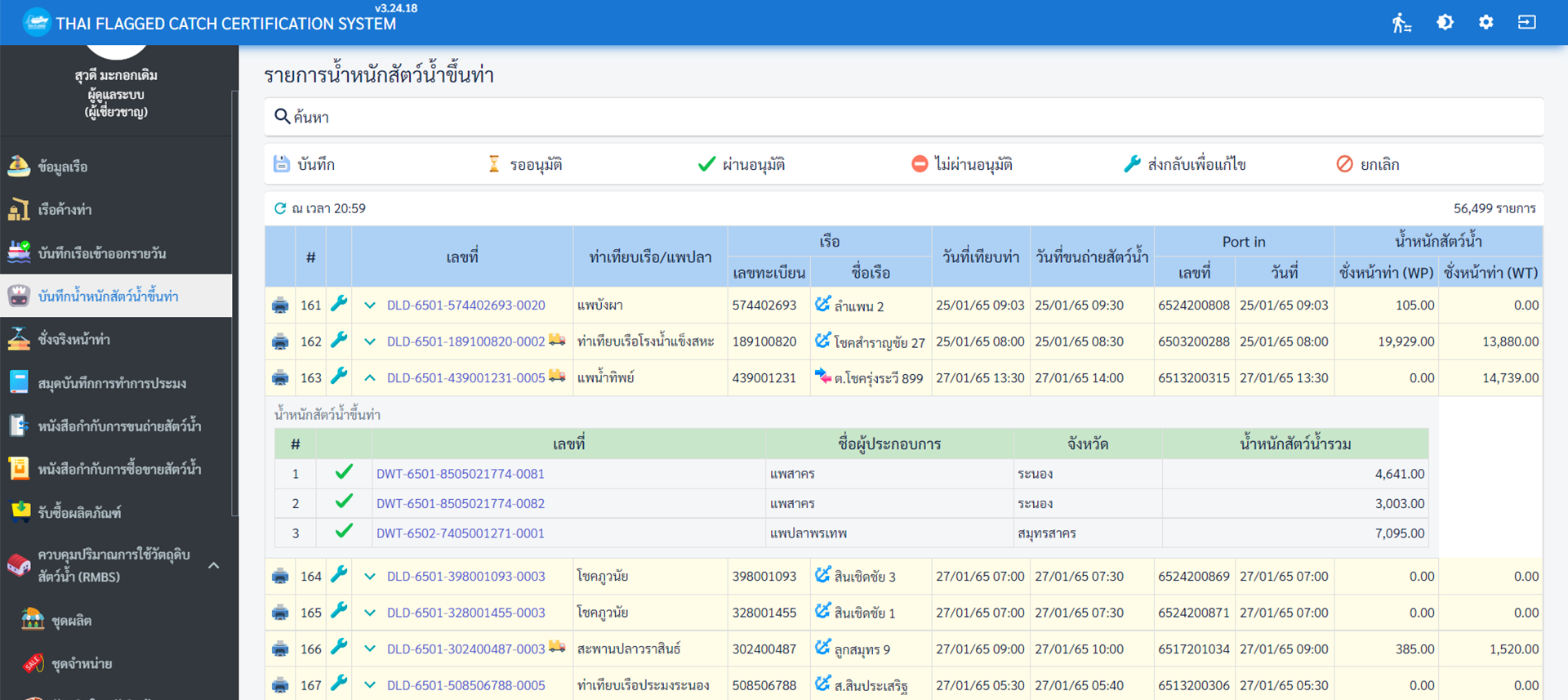
Task: Print row 161 with printer icon
Action: click(x=280, y=305)
